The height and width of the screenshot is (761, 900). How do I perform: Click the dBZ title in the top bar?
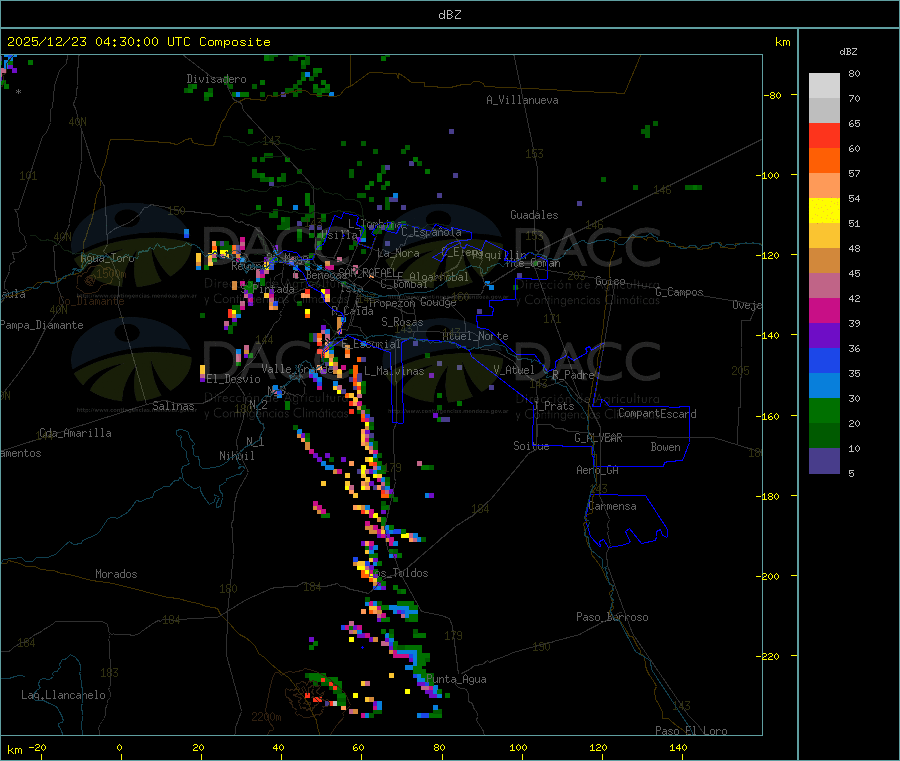(x=449, y=15)
